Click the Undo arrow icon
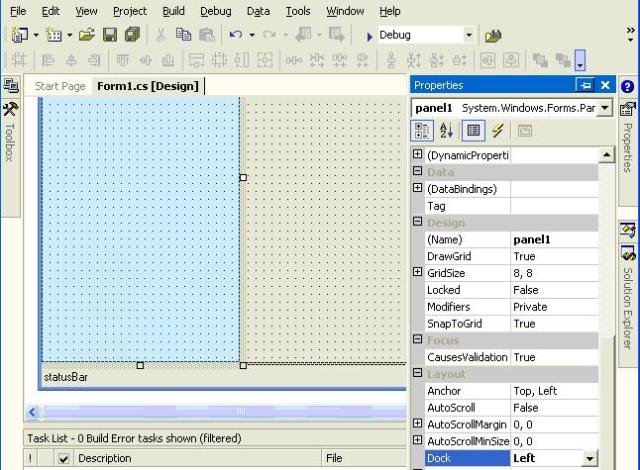 (x=236, y=35)
